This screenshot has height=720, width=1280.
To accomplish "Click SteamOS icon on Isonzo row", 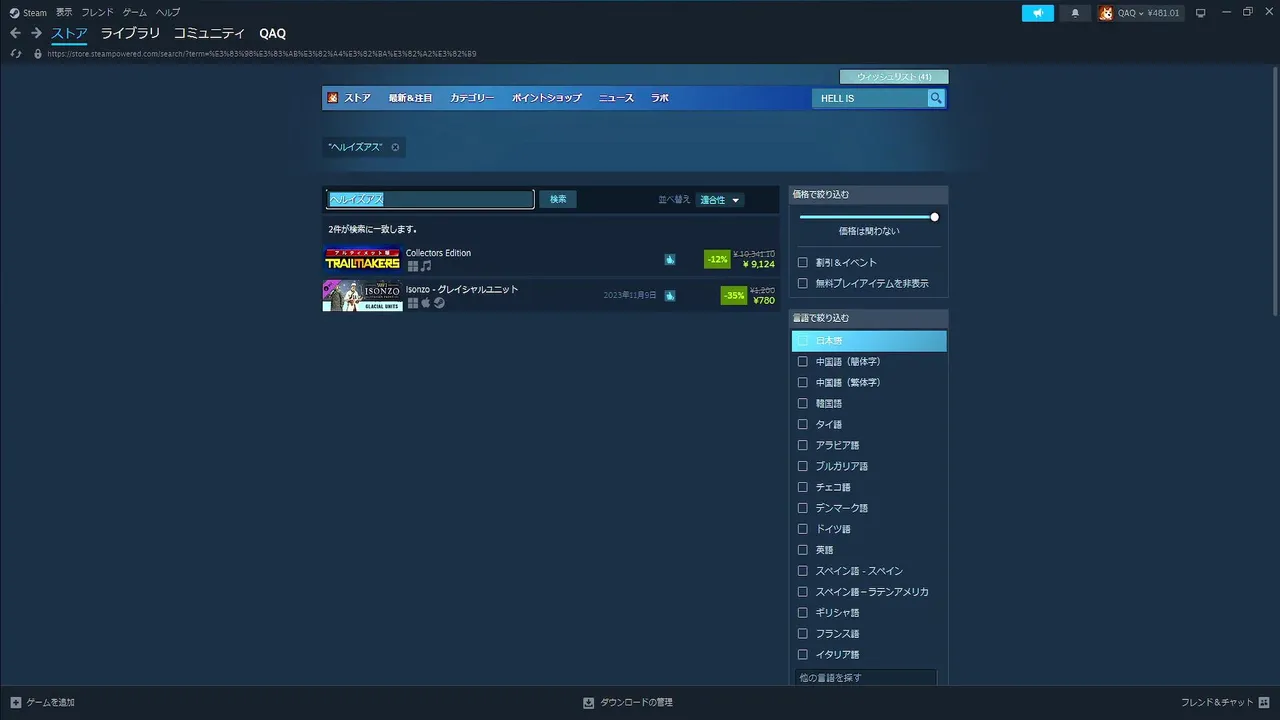I will click(x=439, y=302).
